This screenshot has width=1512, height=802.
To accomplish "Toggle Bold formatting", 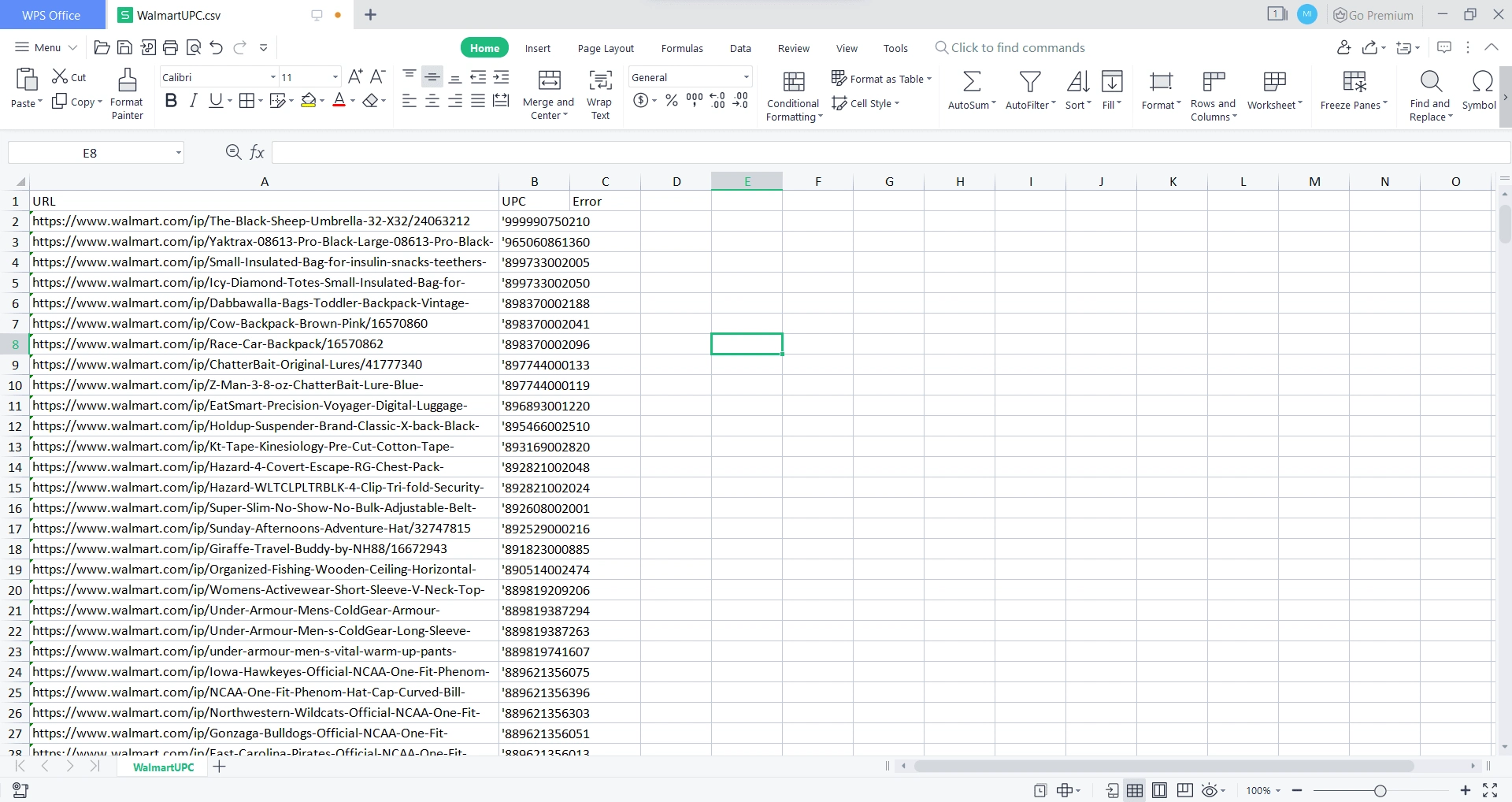I will pos(171,100).
